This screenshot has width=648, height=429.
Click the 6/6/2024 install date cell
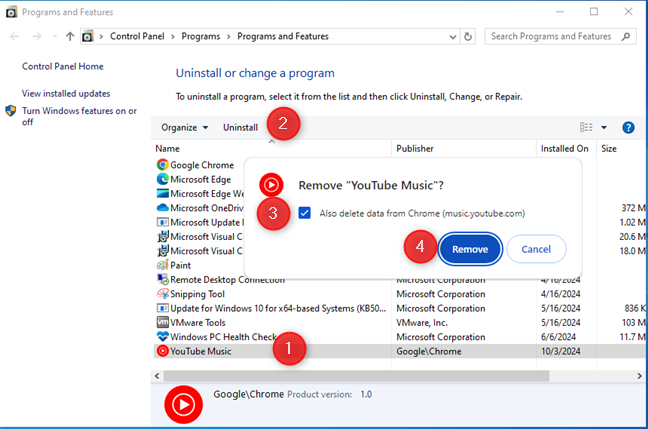click(558, 336)
